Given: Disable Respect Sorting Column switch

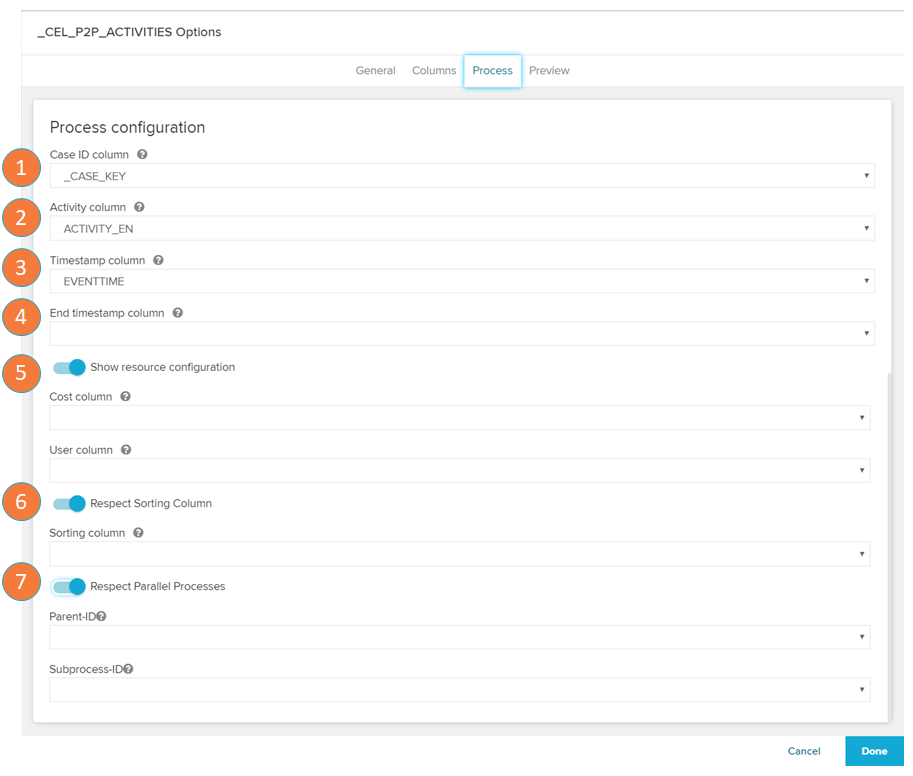Looking at the screenshot, I should (x=69, y=503).
